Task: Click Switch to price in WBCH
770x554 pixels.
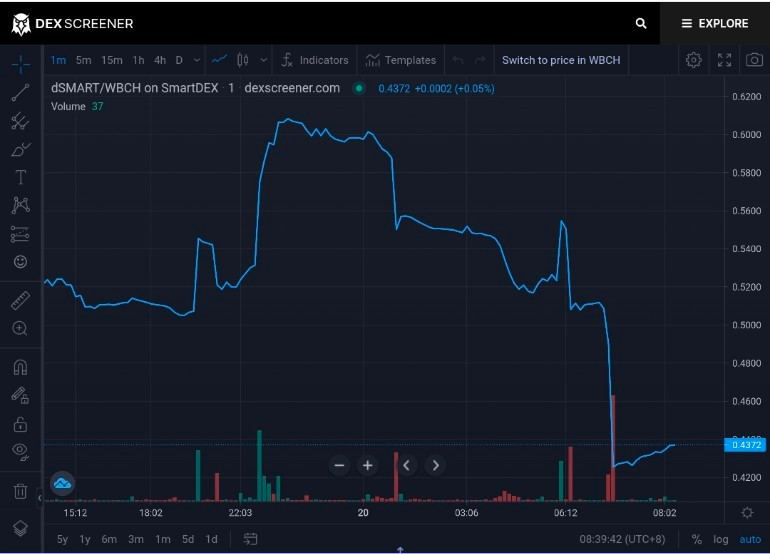Action: [x=561, y=60]
